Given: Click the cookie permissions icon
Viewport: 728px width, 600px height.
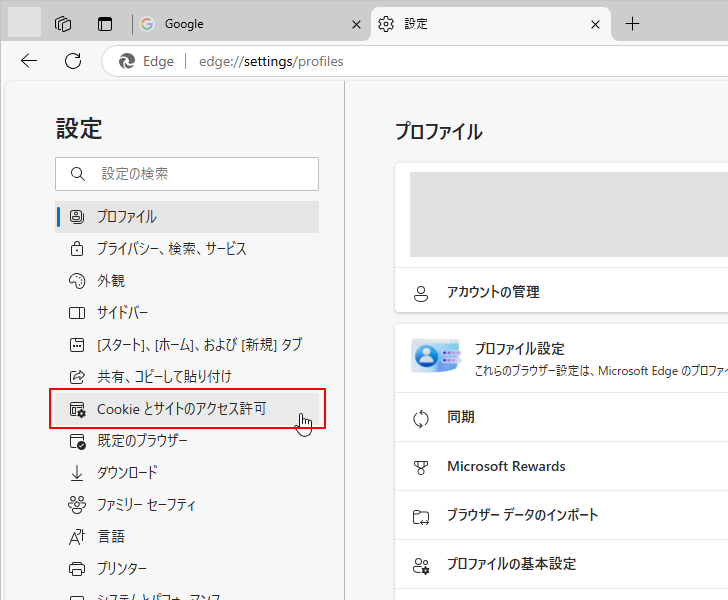Looking at the screenshot, I should point(77,409).
